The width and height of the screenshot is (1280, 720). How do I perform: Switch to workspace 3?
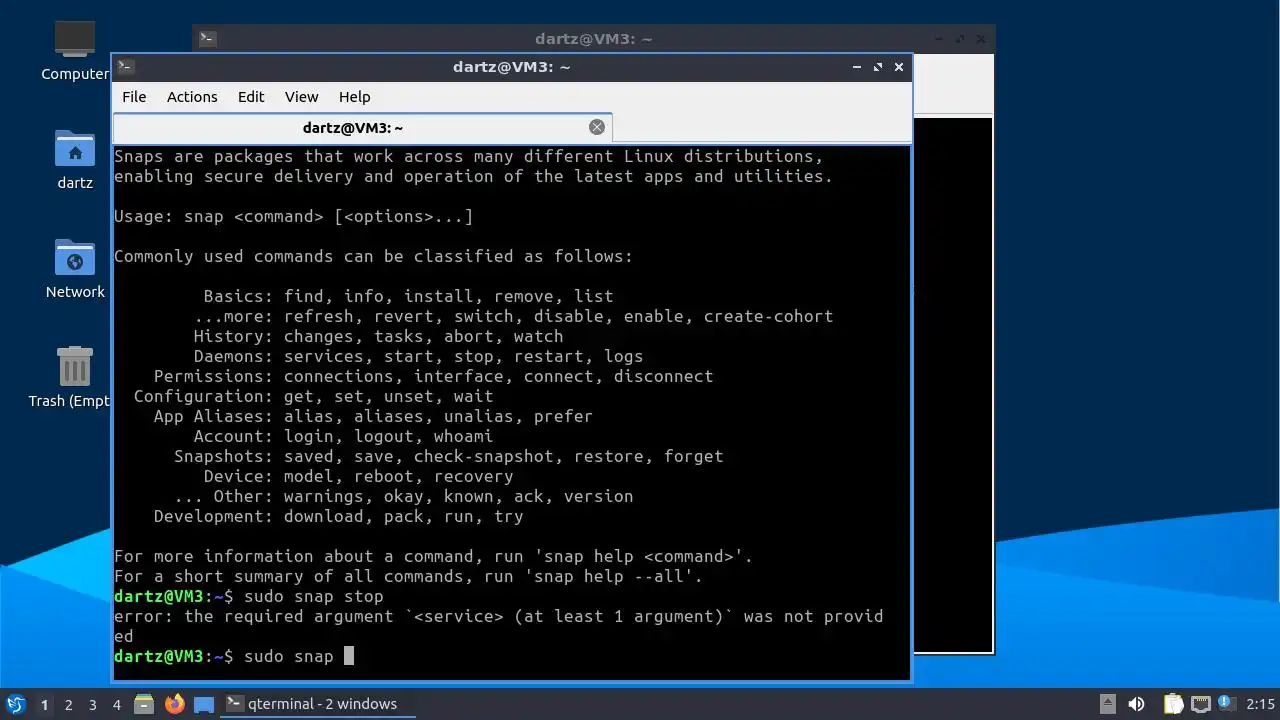(92, 704)
